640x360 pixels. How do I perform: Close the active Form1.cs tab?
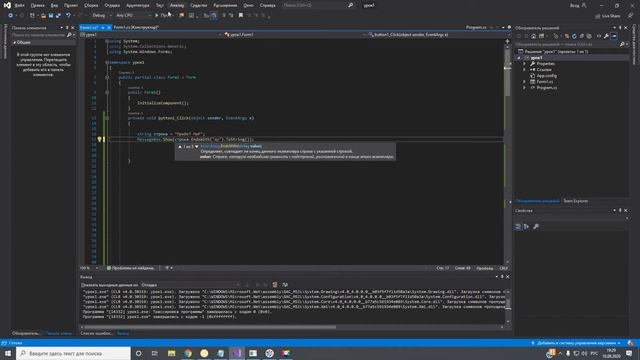109,27
